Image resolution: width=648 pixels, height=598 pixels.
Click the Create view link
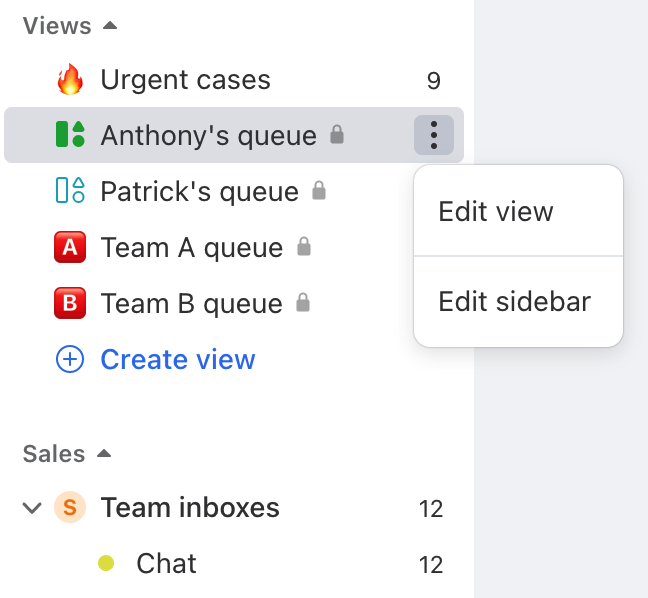point(178,359)
